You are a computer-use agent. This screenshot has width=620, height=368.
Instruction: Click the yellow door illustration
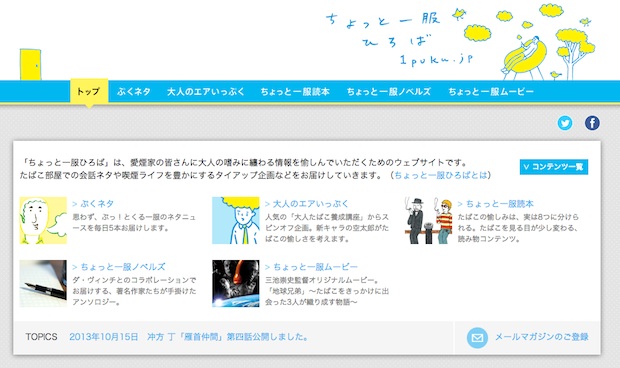30,64
